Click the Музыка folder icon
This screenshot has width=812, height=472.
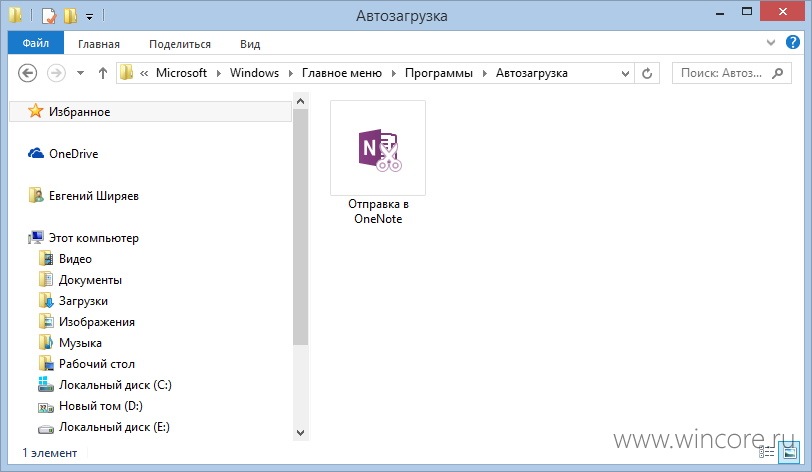[46, 342]
